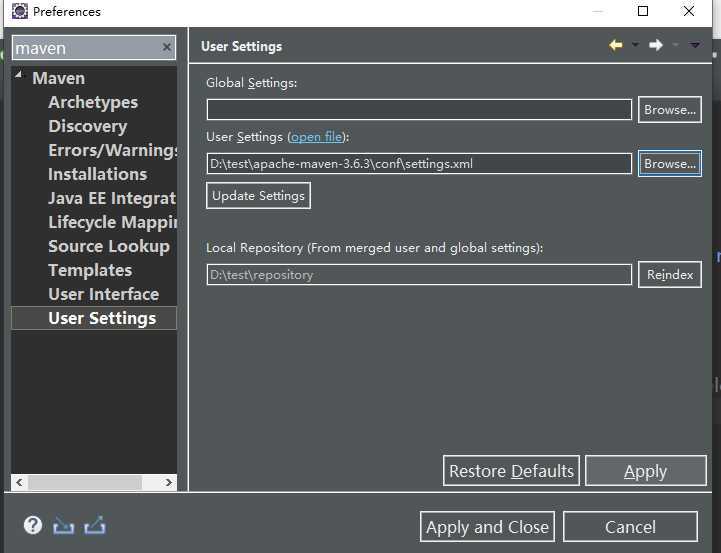
Task: Open the Installations preference page
Action: [x=98, y=174]
